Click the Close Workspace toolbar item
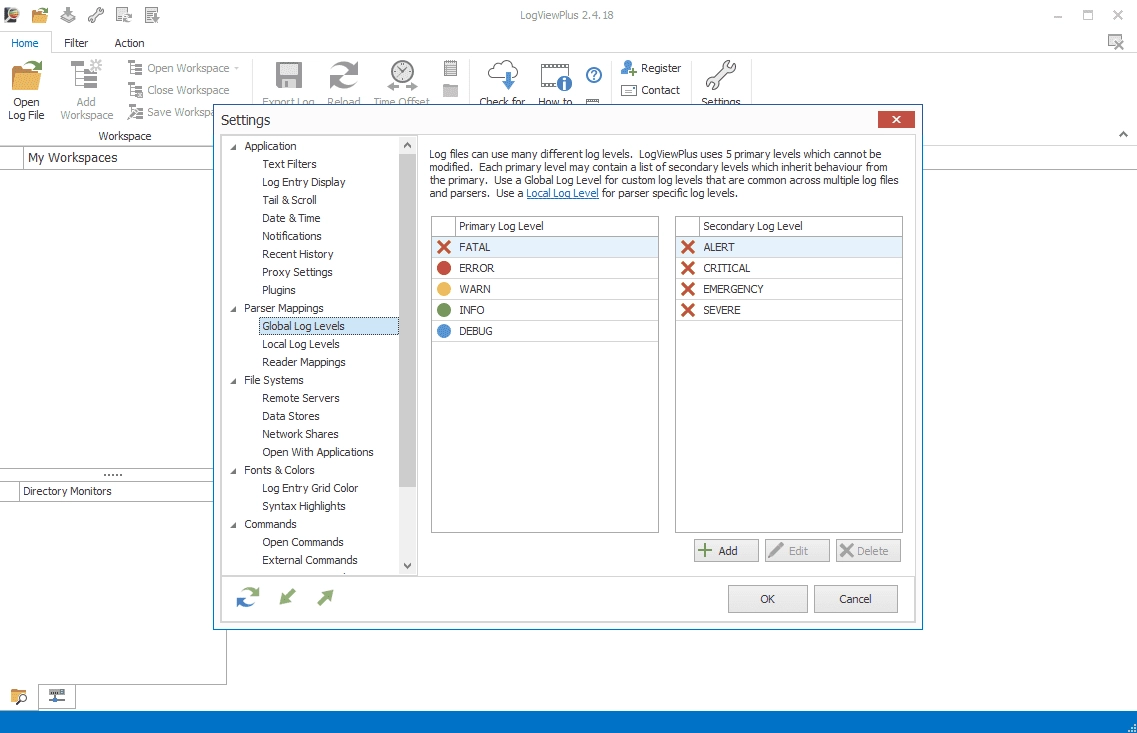1137x733 pixels. pyautogui.click(x=178, y=90)
